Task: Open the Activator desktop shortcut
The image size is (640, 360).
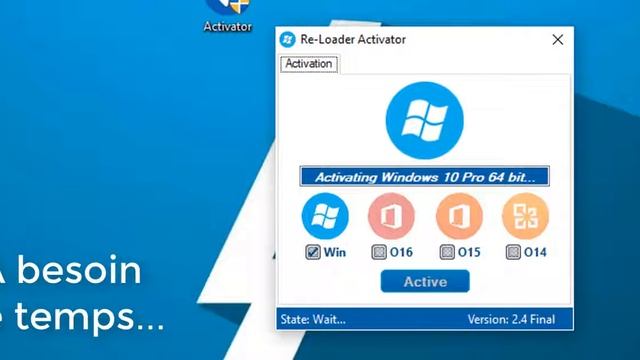Action: (227, 16)
